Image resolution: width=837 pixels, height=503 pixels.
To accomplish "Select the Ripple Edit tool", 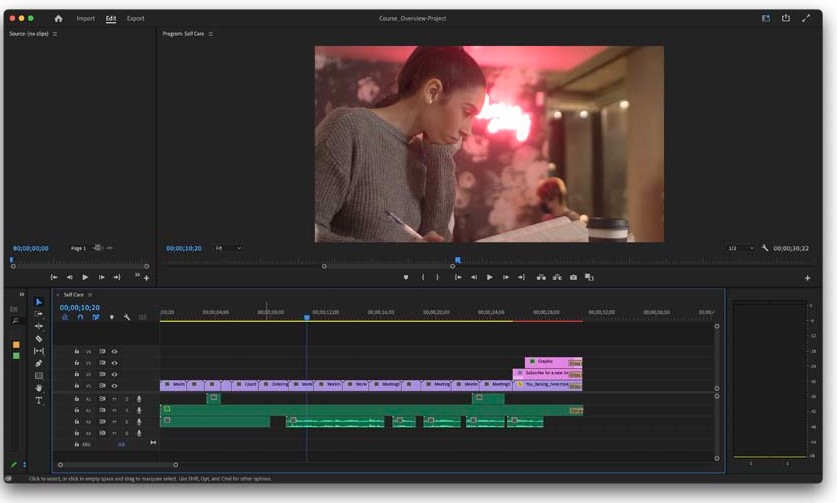I will point(38,326).
